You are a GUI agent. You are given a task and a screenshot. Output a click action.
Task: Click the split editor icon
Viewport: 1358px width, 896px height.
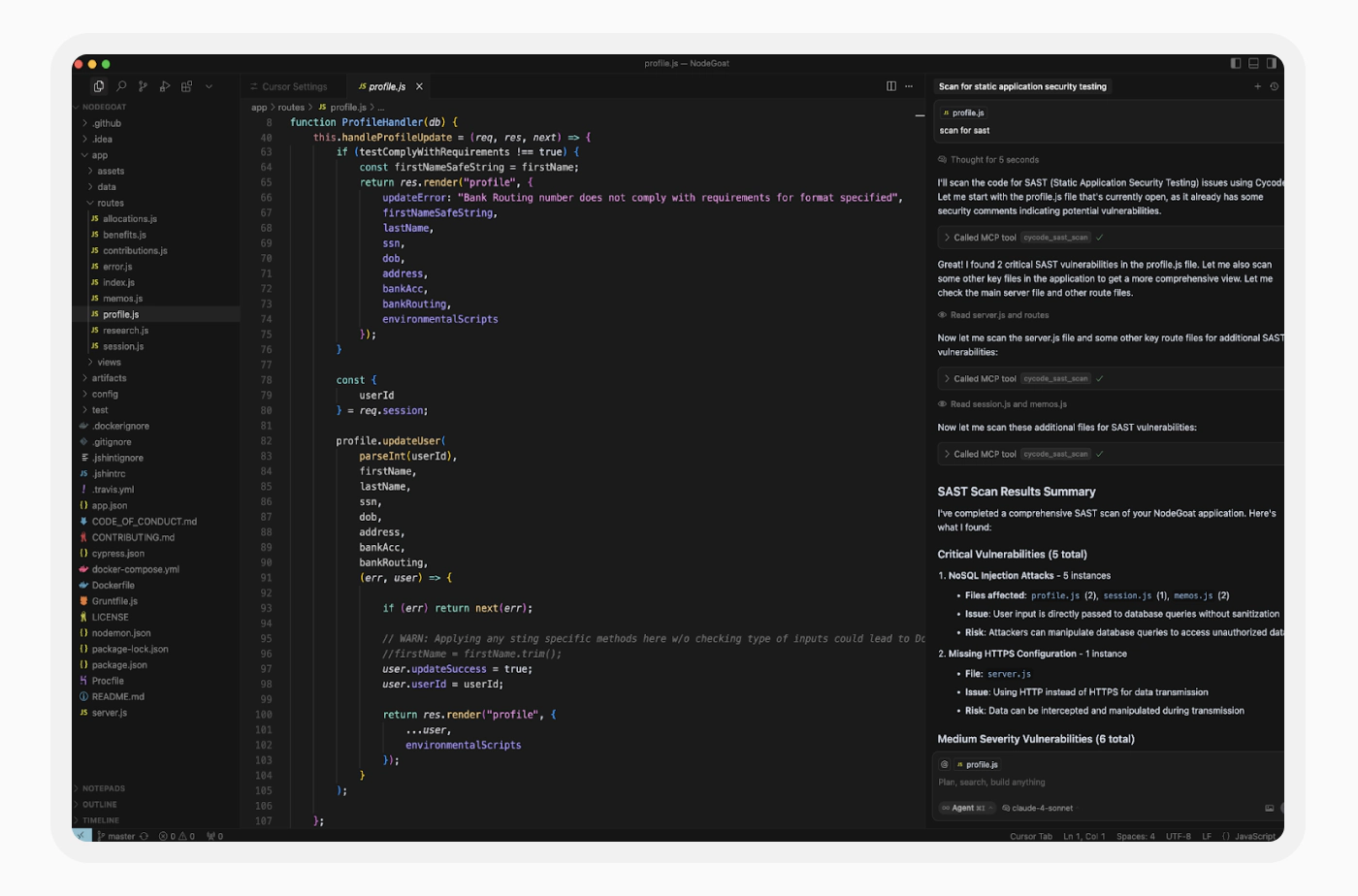pyautogui.click(x=891, y=86)
